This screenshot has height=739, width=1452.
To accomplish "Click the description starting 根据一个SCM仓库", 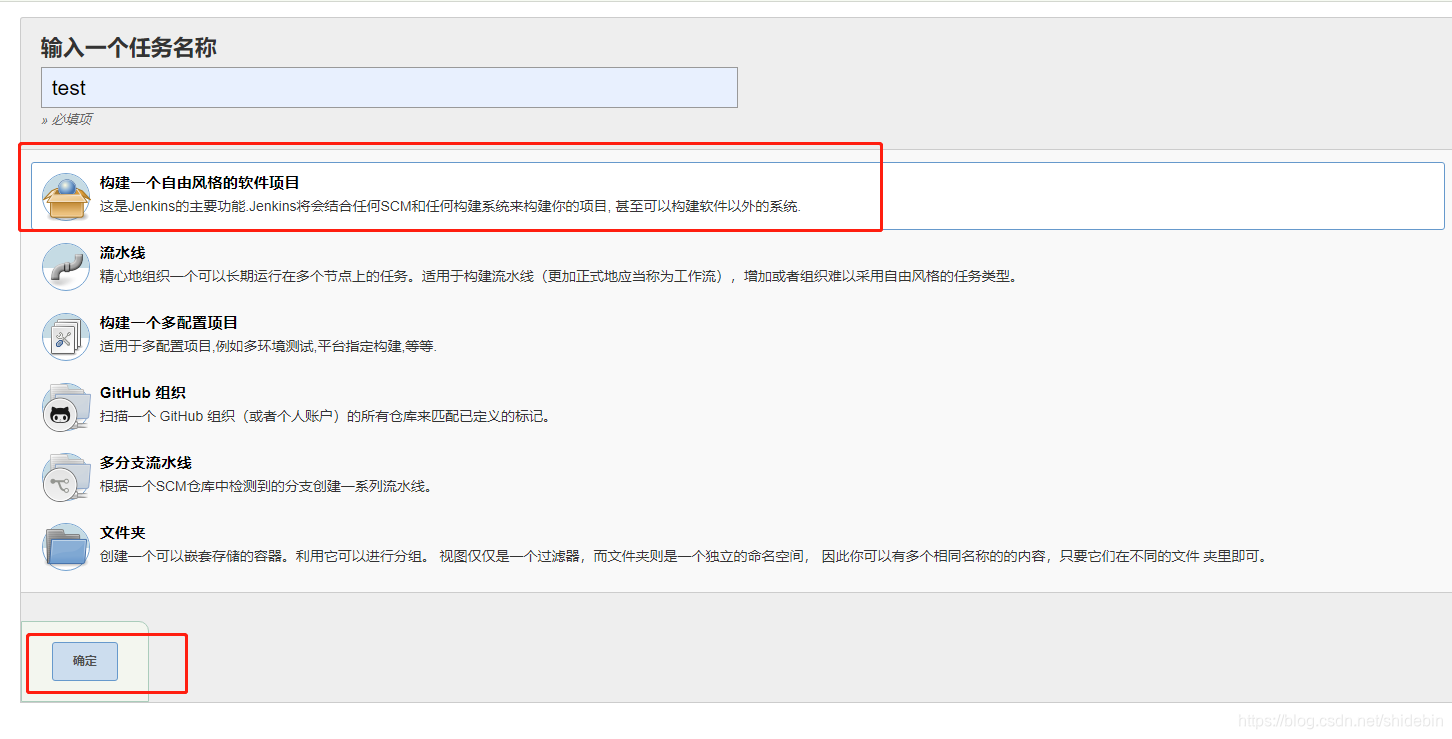I will pos(266,487).
